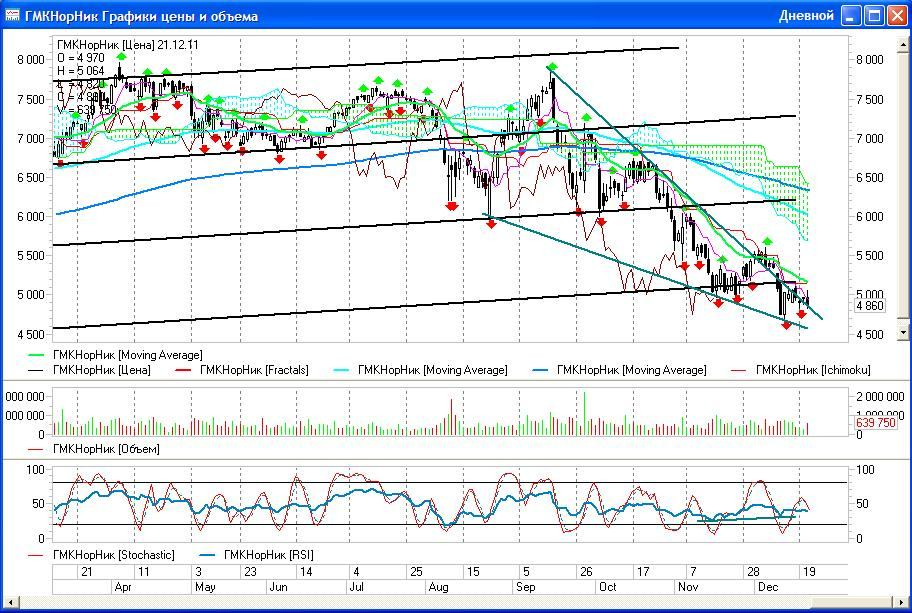Select the ГМКНорНик [Stochastic] legend label
The height and width of the screenshot is (613, 912).
tap(113, 555)
